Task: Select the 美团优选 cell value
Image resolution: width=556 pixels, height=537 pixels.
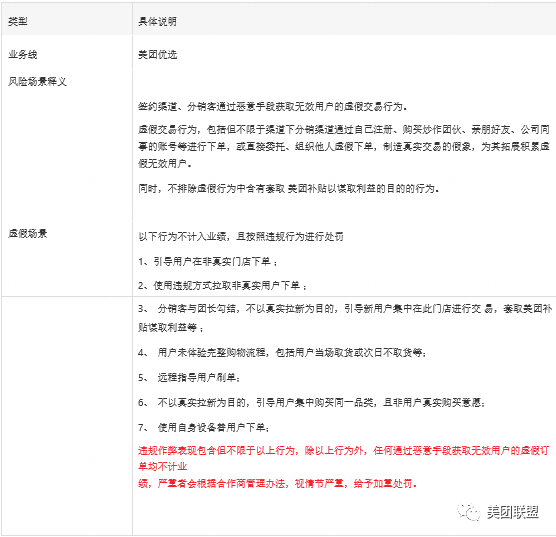Action: 157,55
